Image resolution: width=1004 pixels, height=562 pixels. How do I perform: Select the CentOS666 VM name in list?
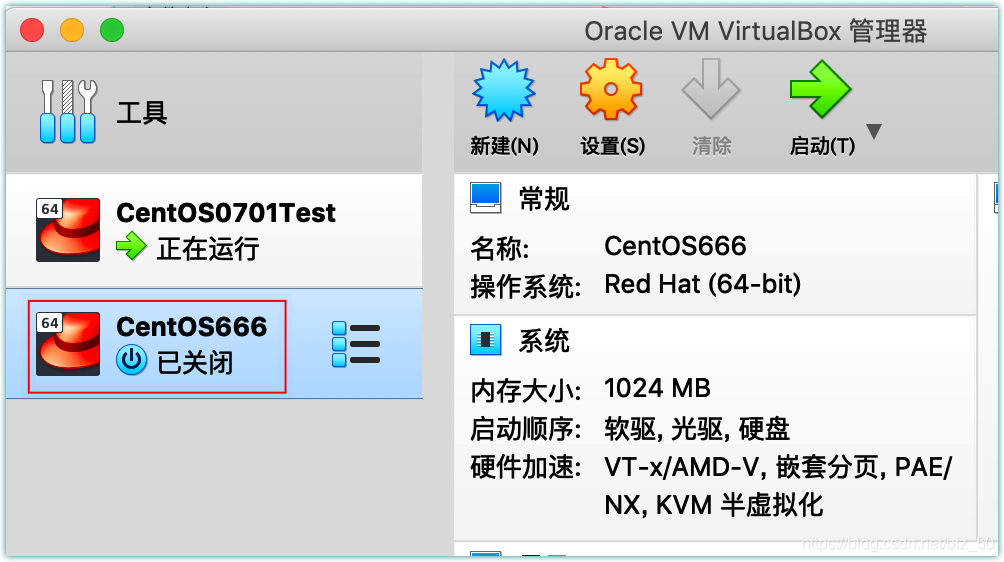(x=191, y=326)
